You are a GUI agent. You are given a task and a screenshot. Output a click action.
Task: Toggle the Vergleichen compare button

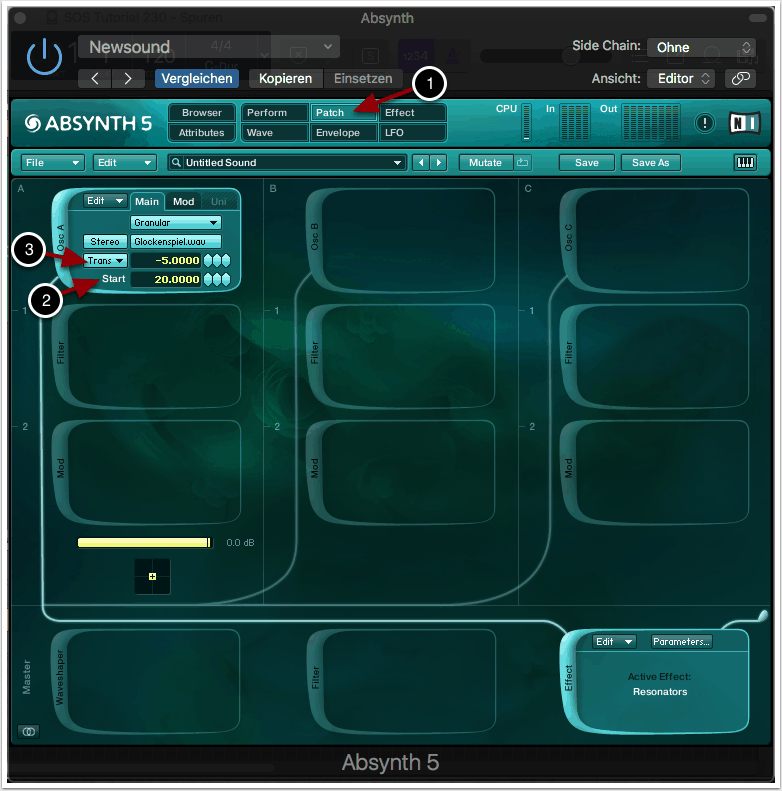click(196, 78)
